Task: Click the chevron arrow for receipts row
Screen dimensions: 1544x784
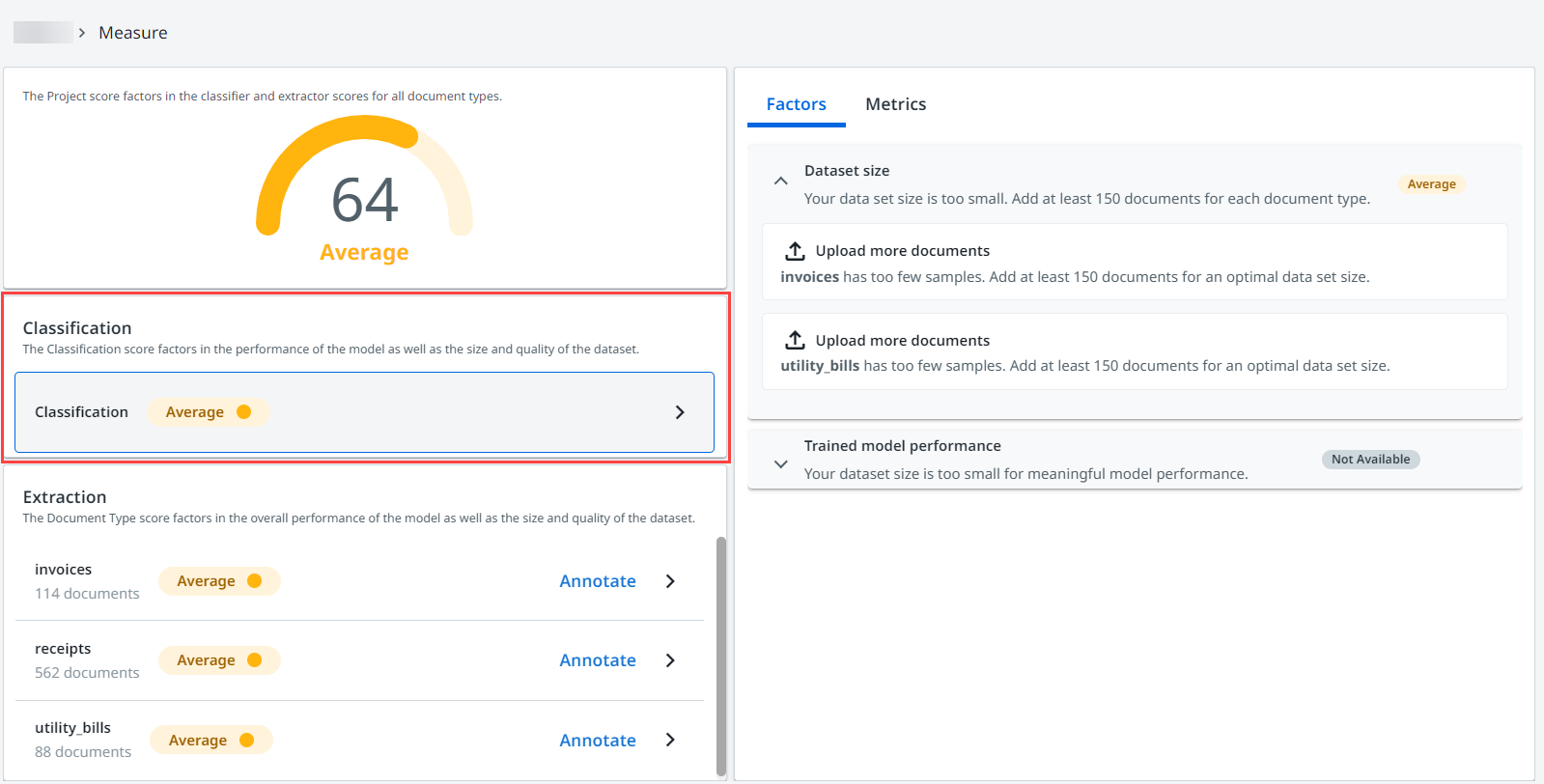Action: [x=670, y=660]
